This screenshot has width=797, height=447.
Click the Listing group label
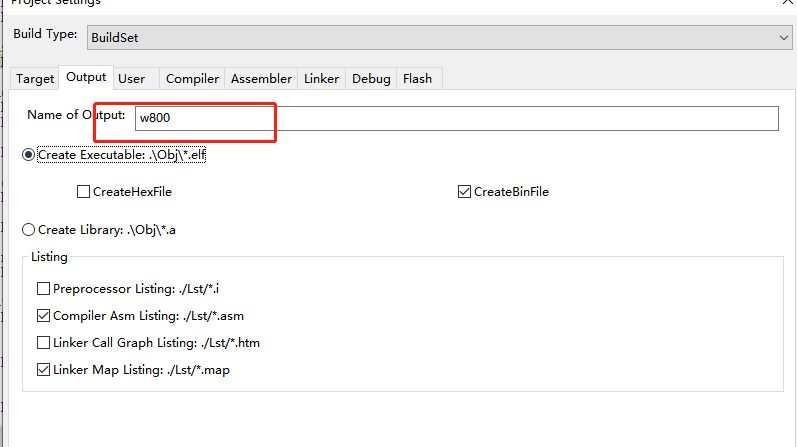49,257
